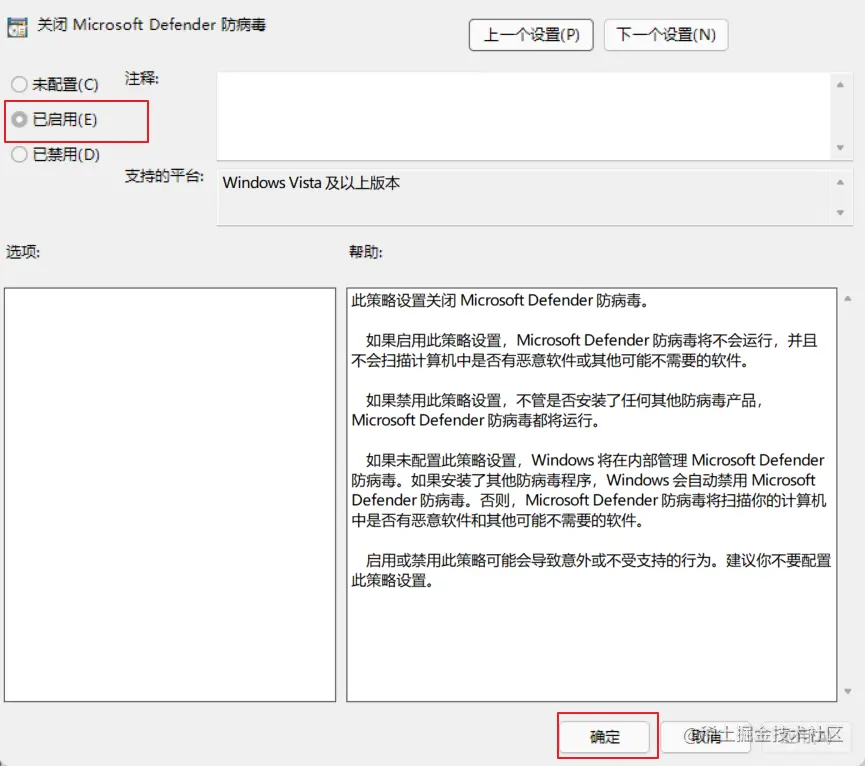Click the policy setting icon beside the title
This screenshot has width=865, height=766.
pos(17,27)
